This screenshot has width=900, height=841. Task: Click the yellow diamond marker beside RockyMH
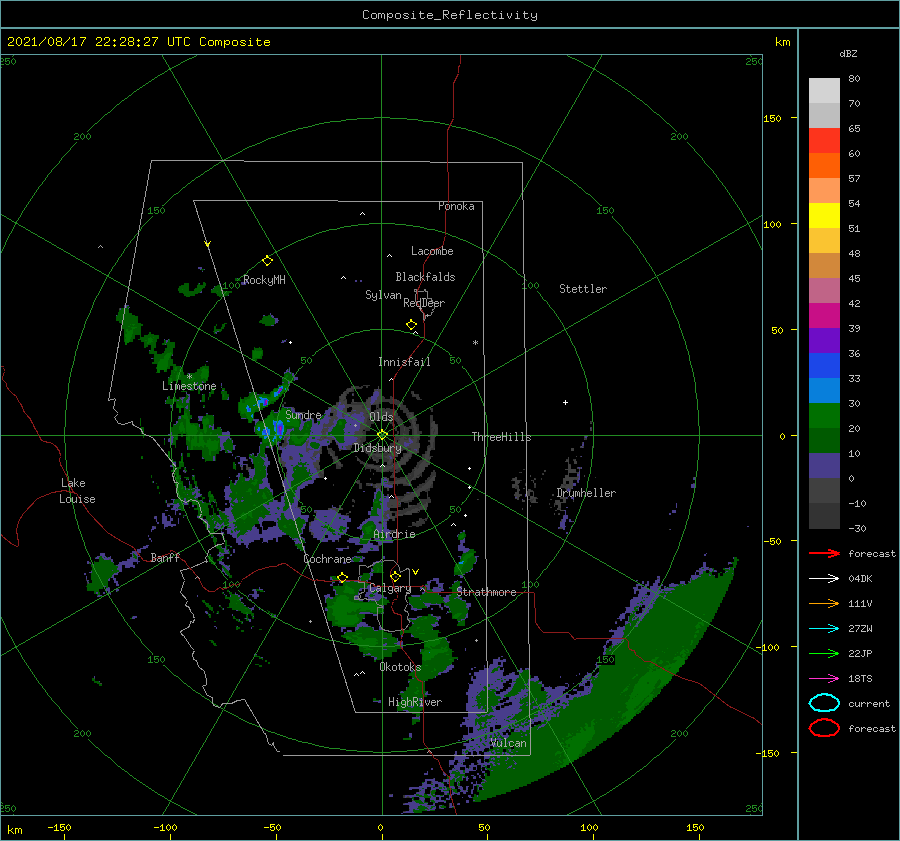click(x=267, y=261)
